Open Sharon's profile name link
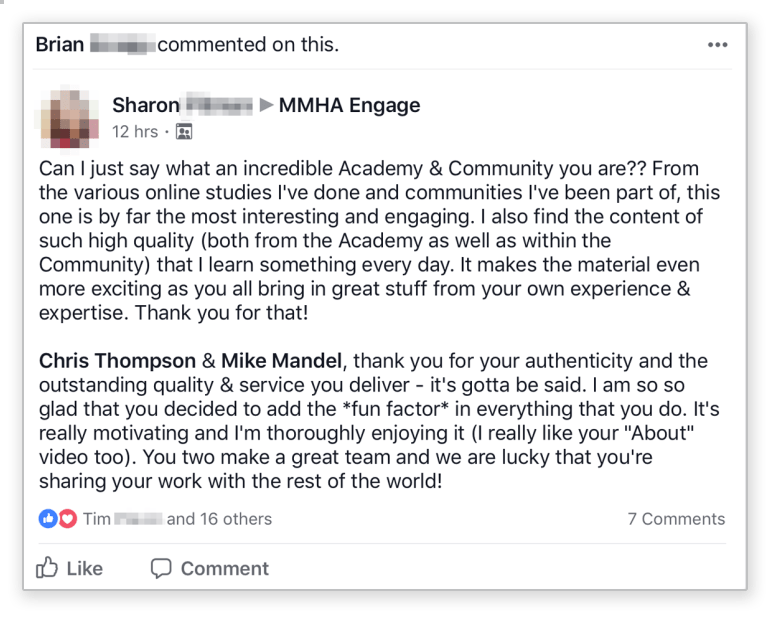Screen dimensions: 771x621 coord(182,105)
